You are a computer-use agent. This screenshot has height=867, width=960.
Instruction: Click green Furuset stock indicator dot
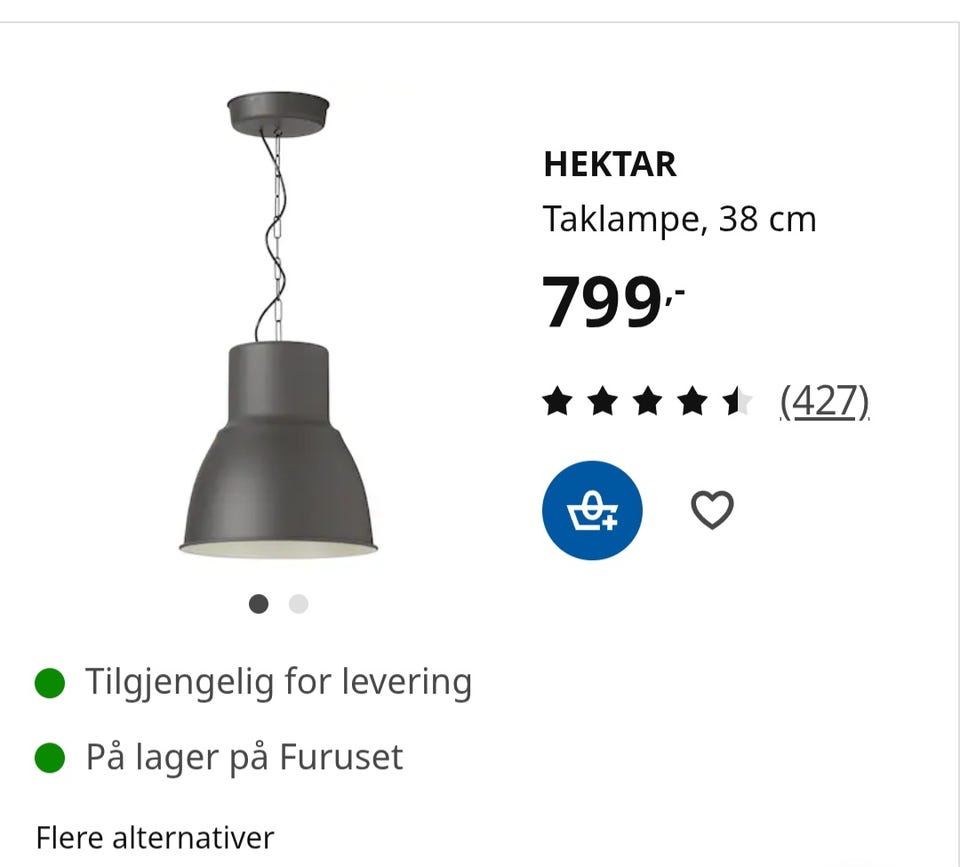[50, 758]
